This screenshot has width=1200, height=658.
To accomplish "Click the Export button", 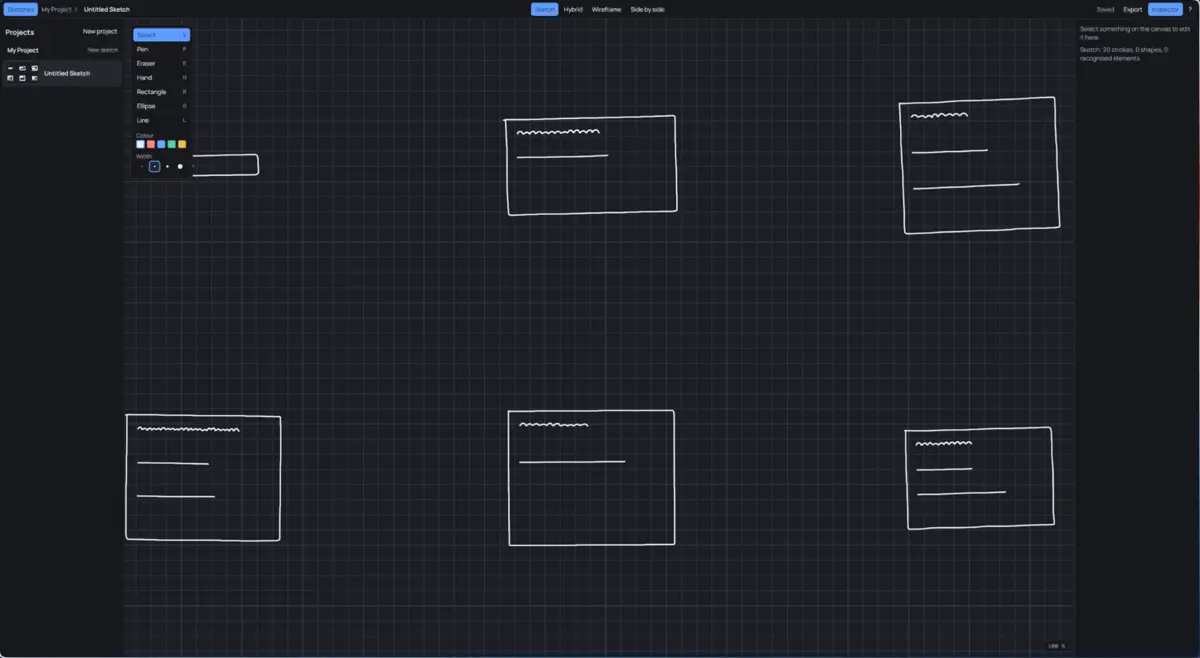I will (1132, 9).
